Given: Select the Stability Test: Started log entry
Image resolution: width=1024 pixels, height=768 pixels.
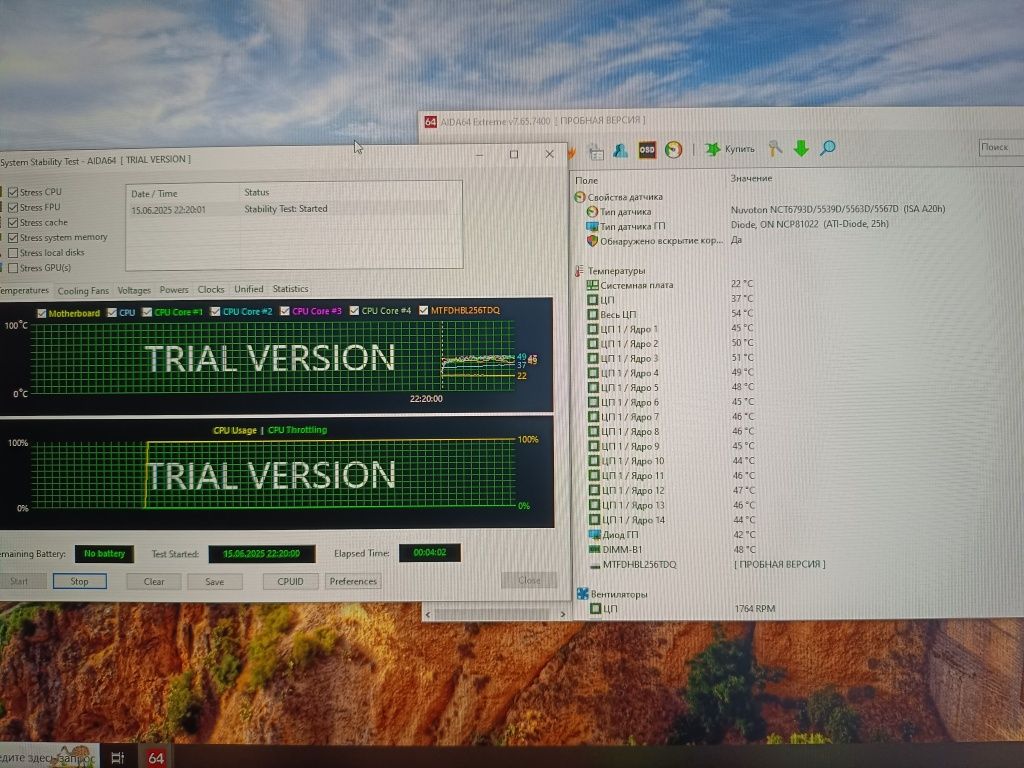Looking at the screenshot, I should point(286,209).
